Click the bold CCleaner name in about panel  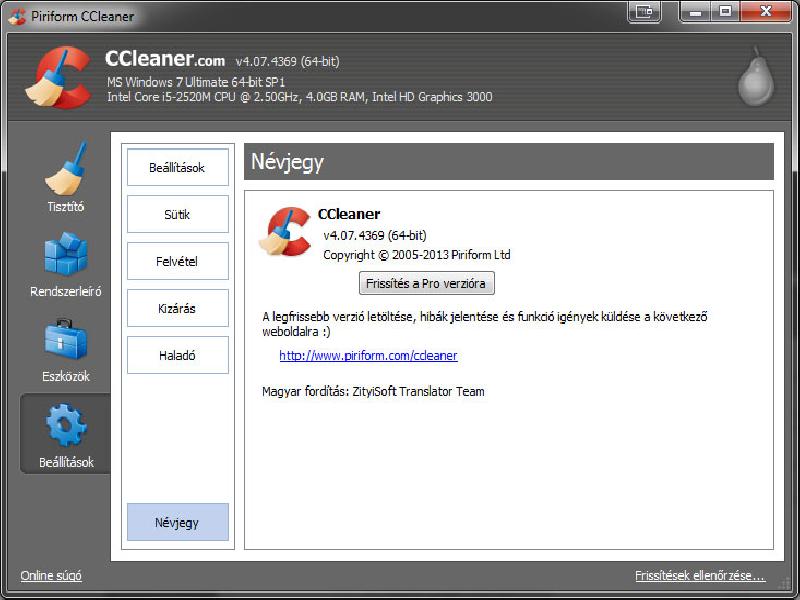pyautogui.click(x=349, y=214)
